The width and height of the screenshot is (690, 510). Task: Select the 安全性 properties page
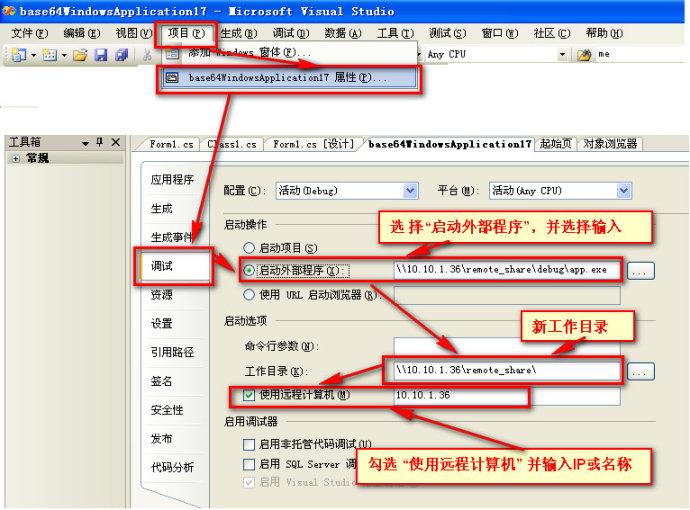[167, 410]
